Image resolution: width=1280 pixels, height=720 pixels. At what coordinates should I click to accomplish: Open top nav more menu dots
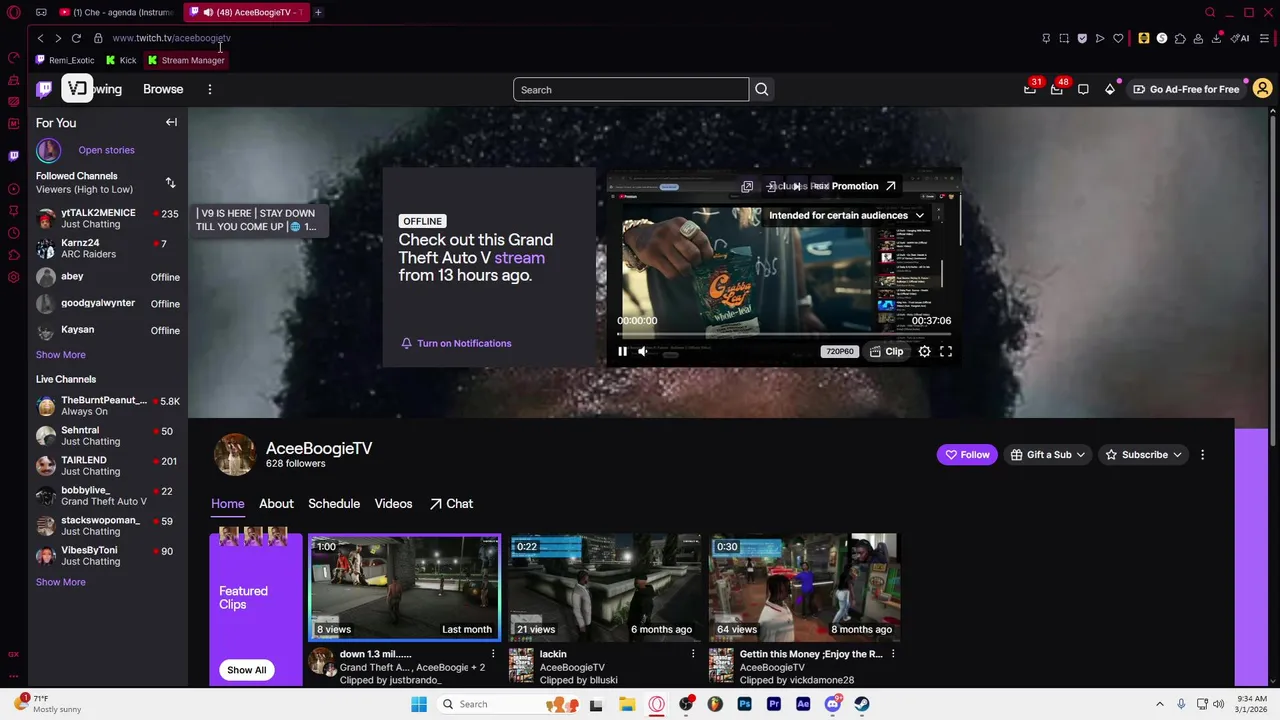[x=210, y=89]
